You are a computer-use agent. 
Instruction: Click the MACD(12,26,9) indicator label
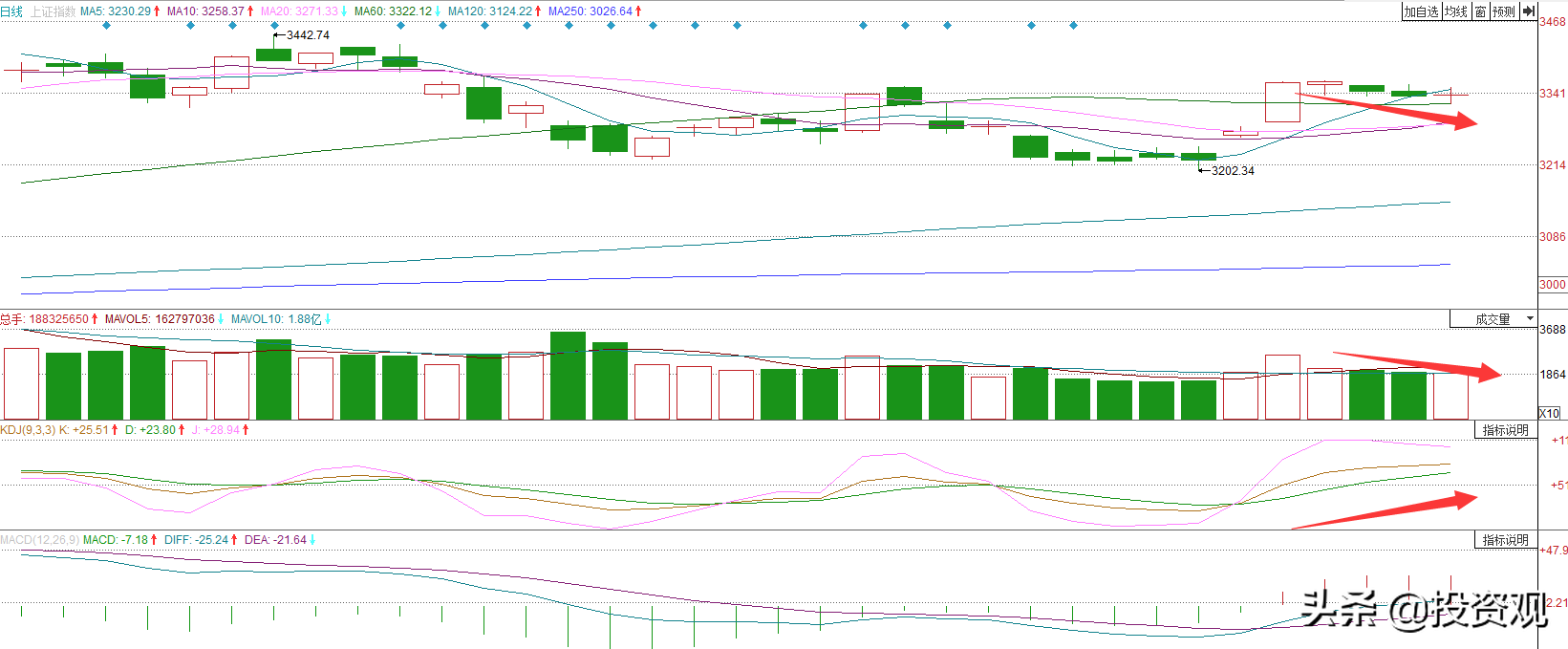(x=40, y=540)
